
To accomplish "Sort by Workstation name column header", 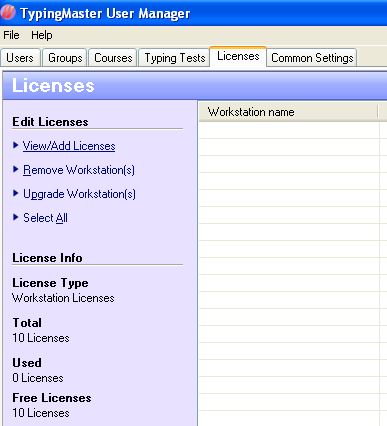I will tap(288, 112).
